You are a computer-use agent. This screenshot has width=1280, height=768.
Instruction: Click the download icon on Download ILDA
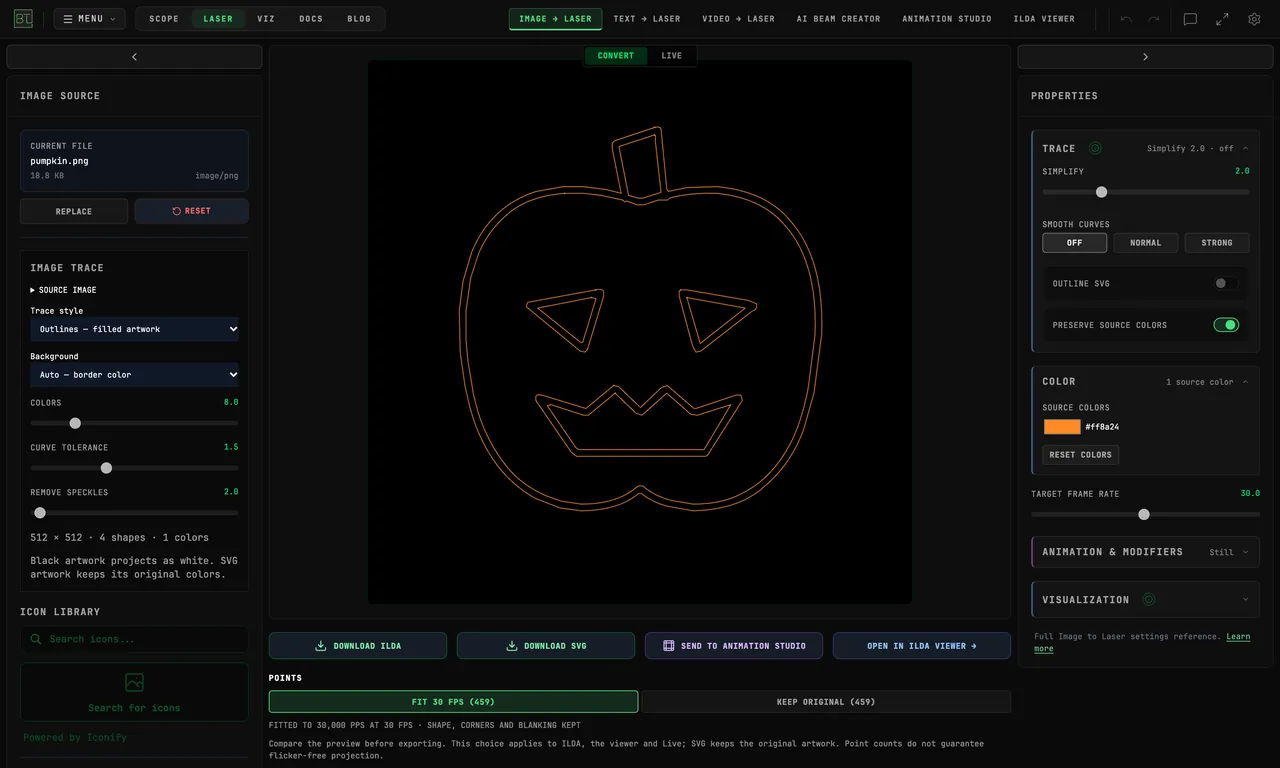[x=321, y=646]
